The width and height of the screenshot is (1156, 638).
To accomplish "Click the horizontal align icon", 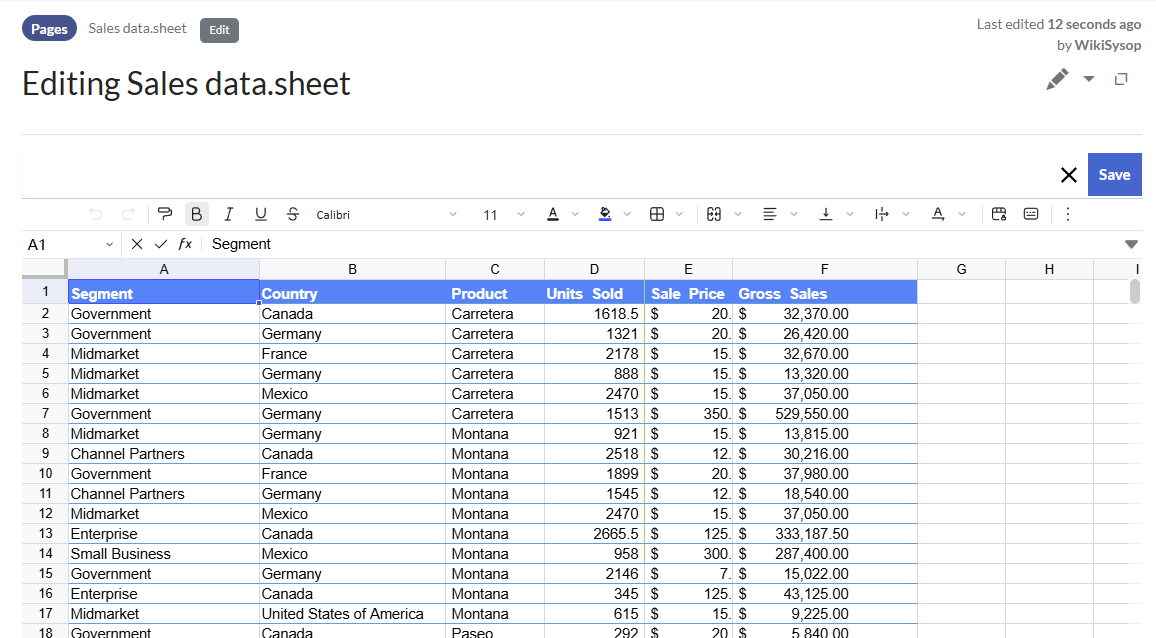I will pos(770,214).
